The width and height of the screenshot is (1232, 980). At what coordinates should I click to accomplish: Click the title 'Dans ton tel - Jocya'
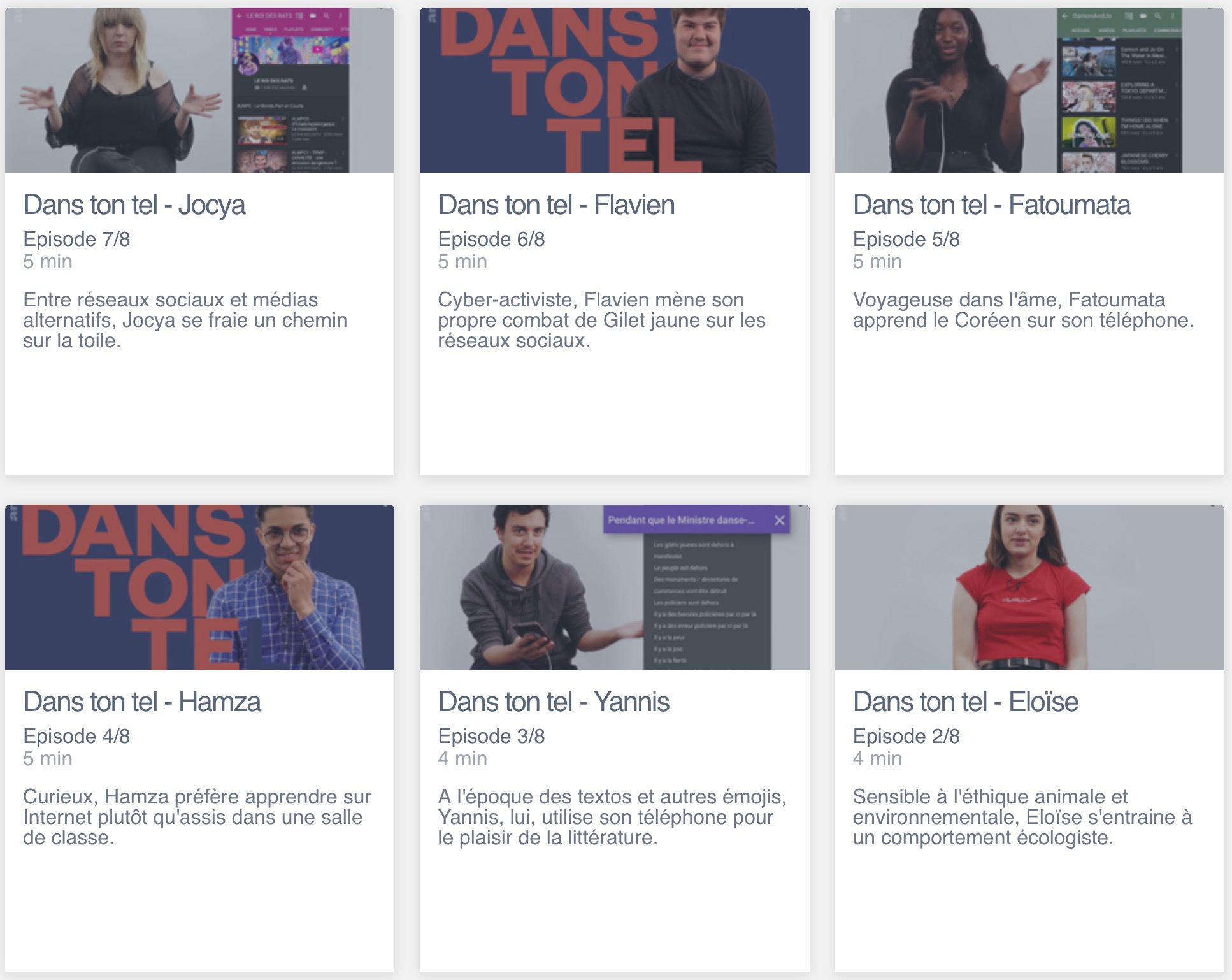(x=134, y=205)
